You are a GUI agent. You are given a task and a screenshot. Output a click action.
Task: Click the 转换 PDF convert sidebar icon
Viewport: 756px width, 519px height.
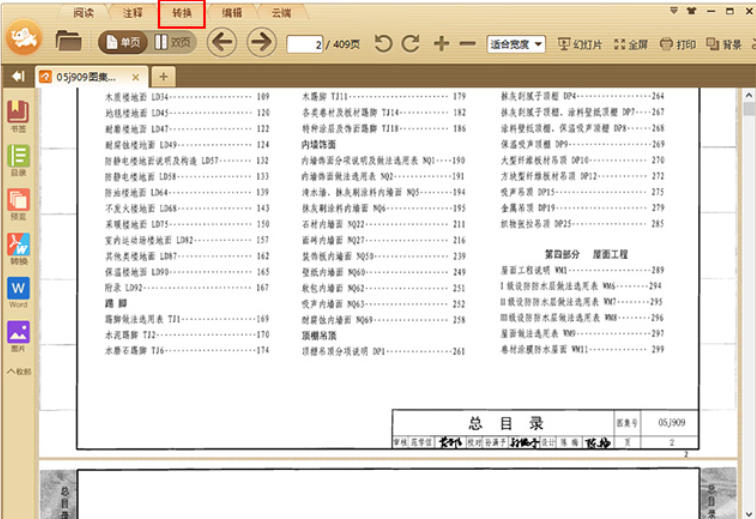(18, 247)
